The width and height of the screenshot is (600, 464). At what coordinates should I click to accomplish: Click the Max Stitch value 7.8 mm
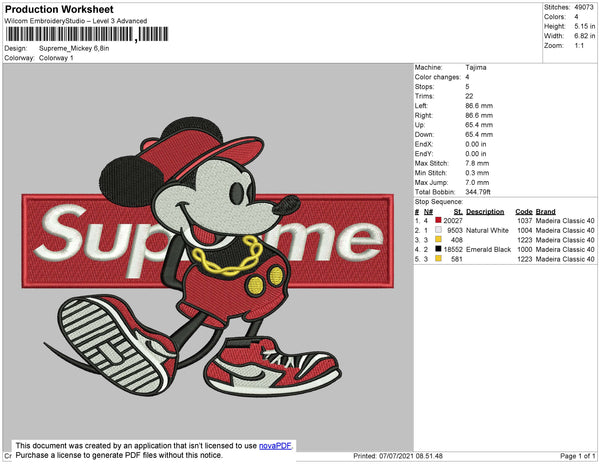tap(477, 163)
